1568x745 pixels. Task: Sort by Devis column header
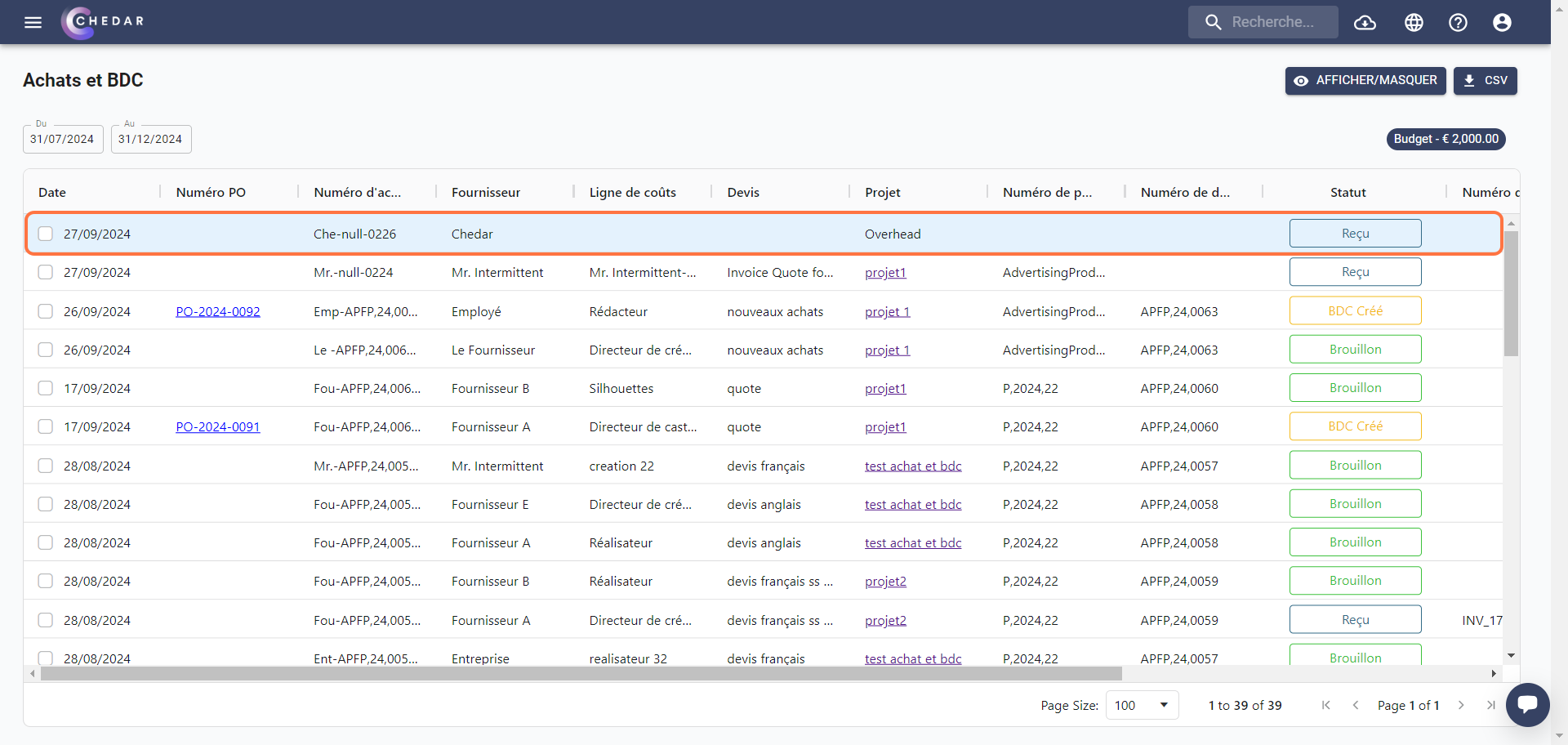pyautogui.click(x=743, y=192)
